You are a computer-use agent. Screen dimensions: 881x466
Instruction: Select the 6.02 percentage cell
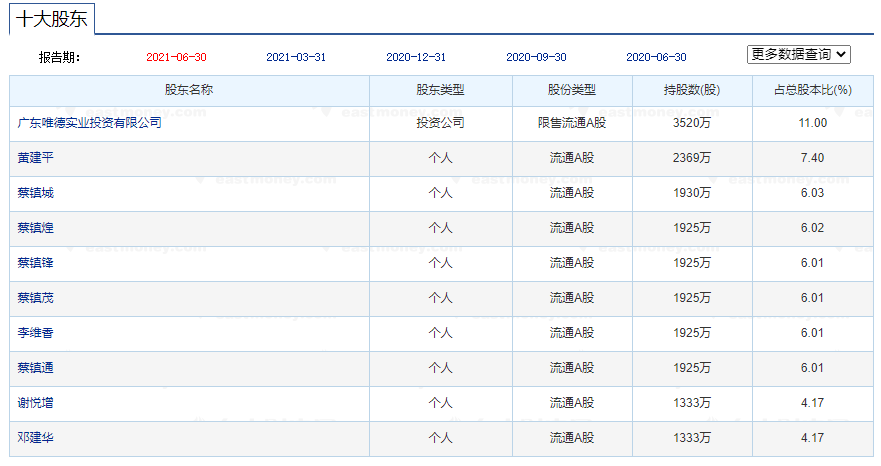[x=812, y=228]
